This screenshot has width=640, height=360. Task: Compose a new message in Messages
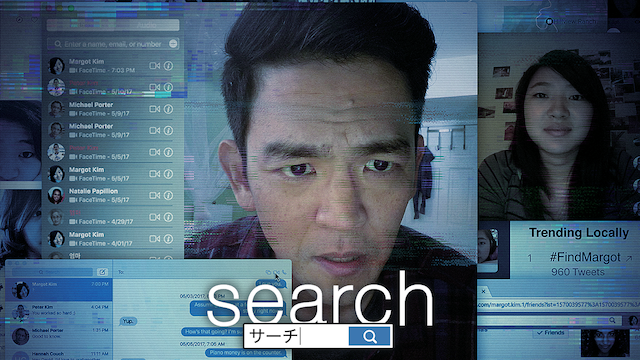tap(102, 272)
